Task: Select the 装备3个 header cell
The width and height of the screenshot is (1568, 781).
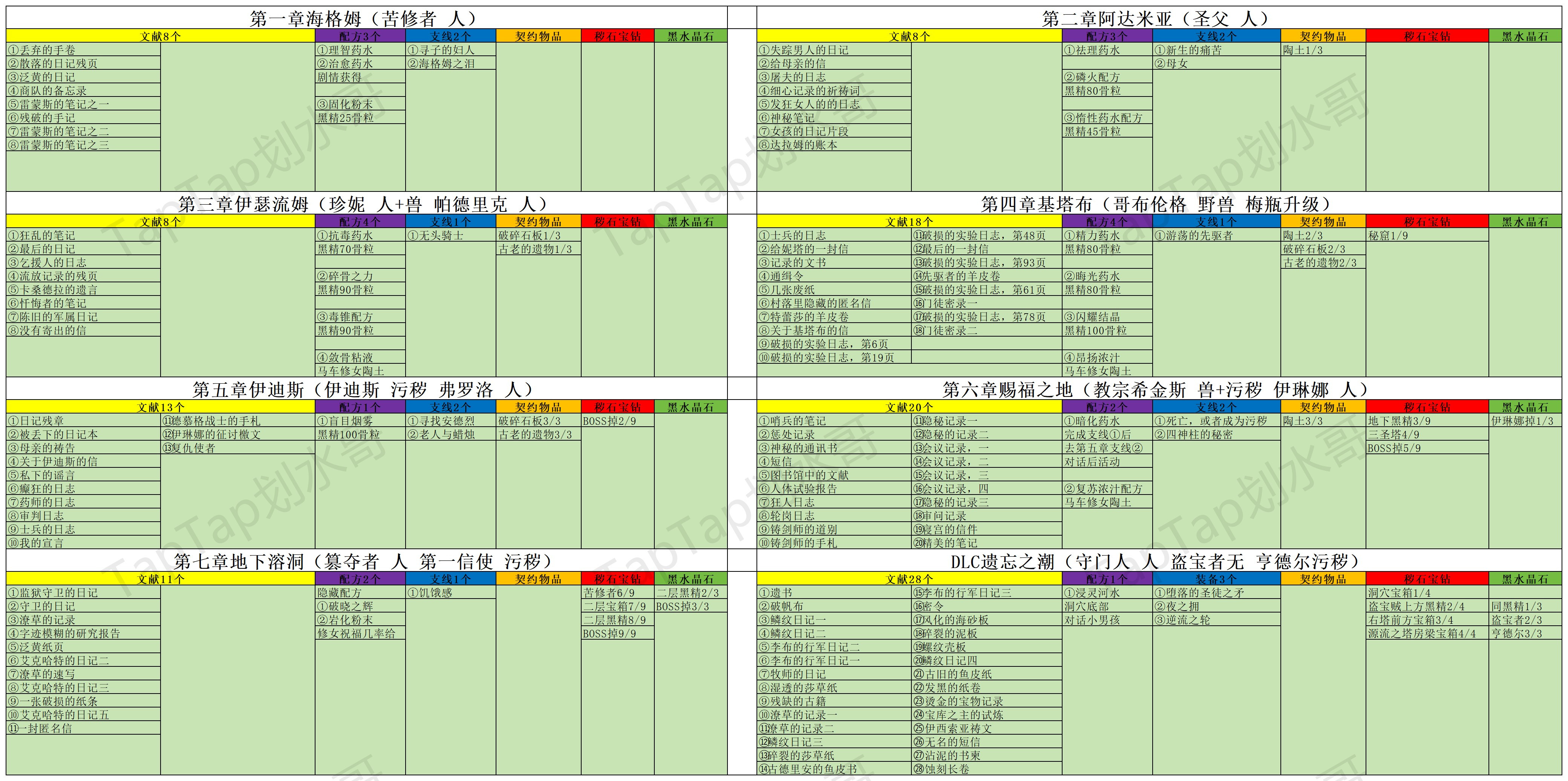Action: pyautogui.click(x=1217, y=579)
